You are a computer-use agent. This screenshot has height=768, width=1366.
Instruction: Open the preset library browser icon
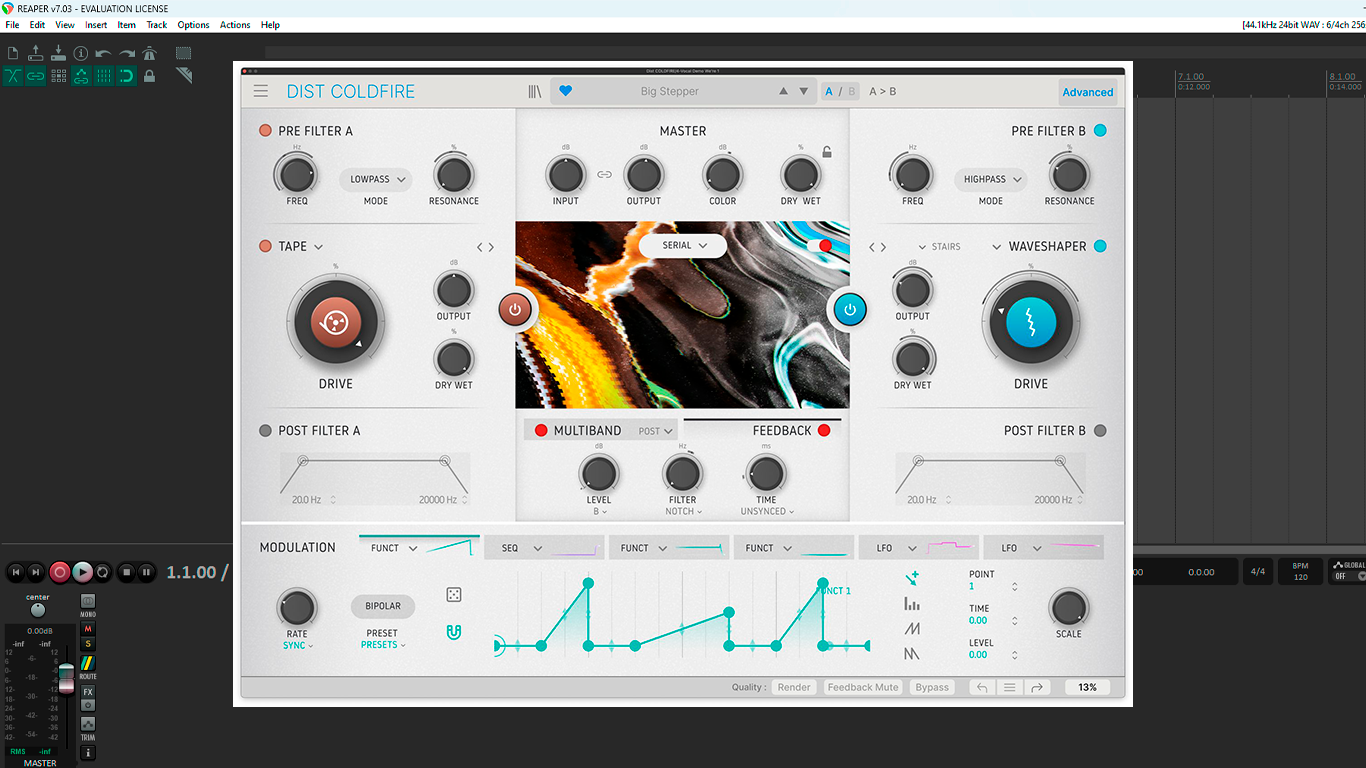click(x=535, y=91)
